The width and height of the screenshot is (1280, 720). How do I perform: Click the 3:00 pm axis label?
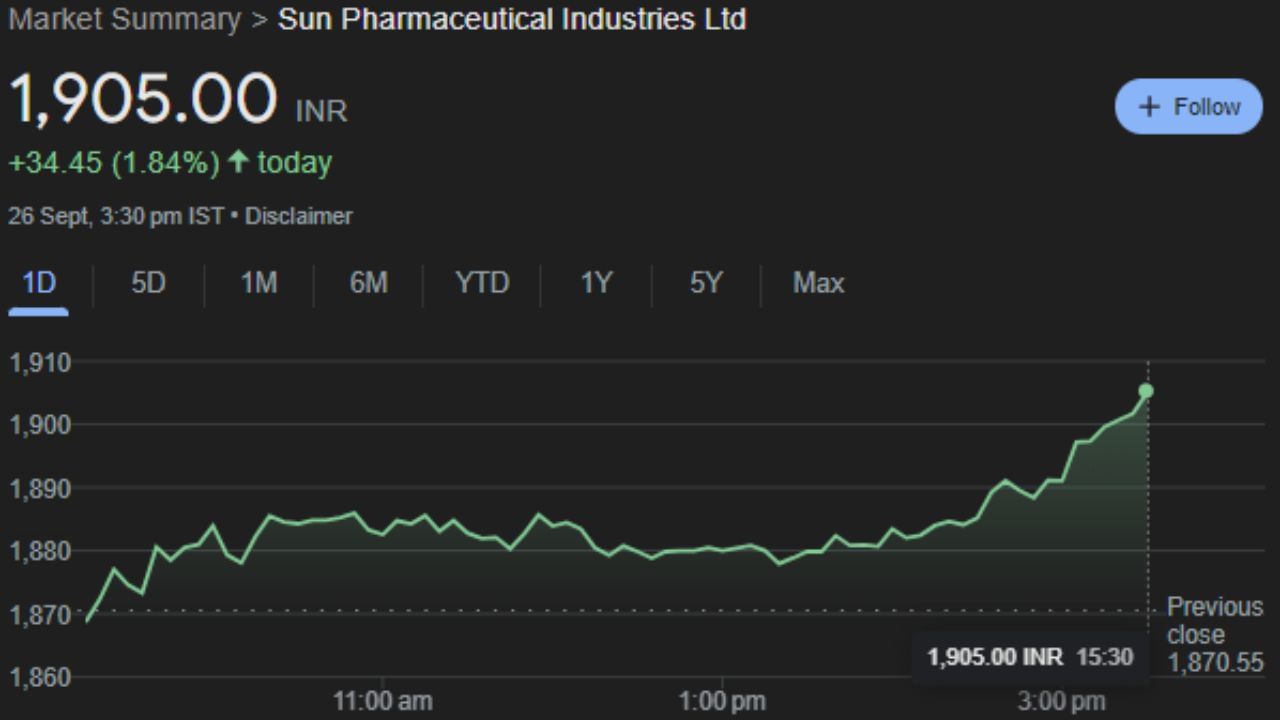(x=1062, y=701)
